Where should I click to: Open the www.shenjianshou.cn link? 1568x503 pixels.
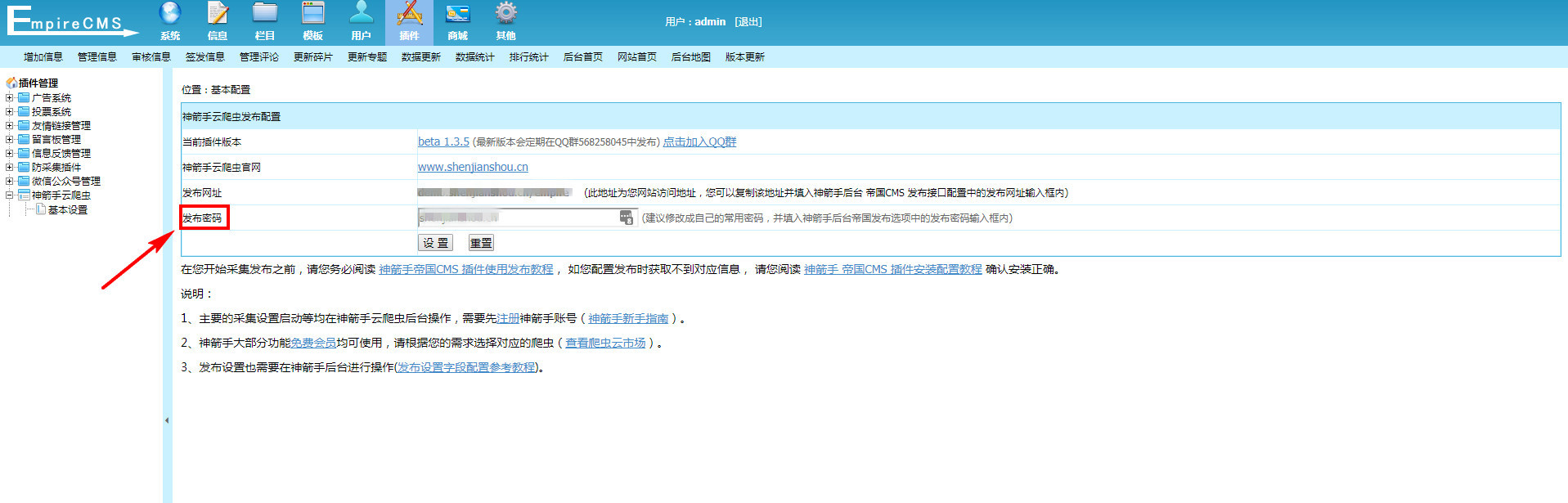473,167
